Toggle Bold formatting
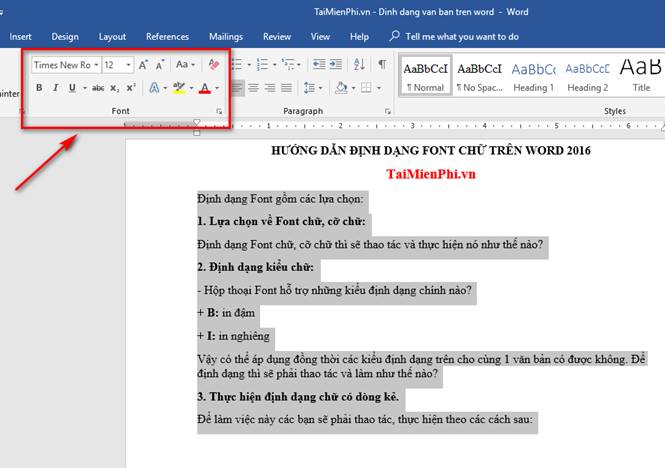This screenshot has width=665, height=468. click(39, 88)
